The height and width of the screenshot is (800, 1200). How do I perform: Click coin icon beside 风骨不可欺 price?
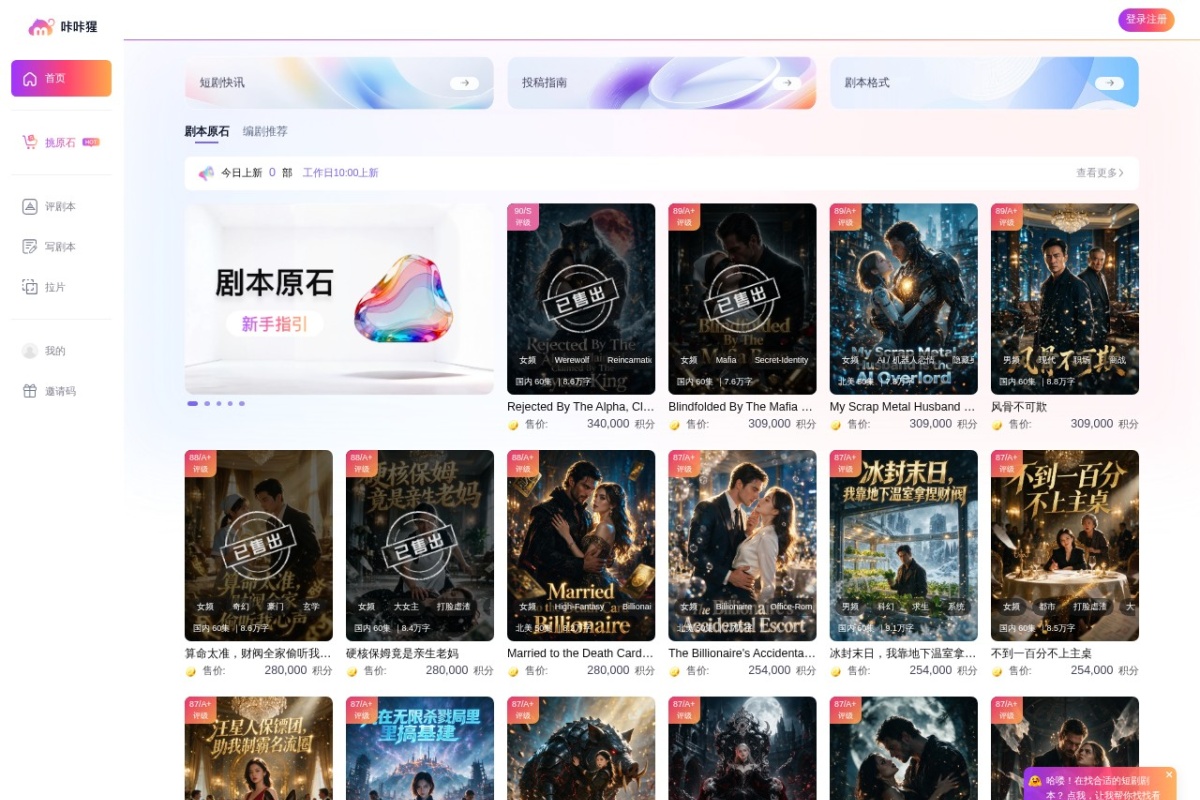(997, 425)
